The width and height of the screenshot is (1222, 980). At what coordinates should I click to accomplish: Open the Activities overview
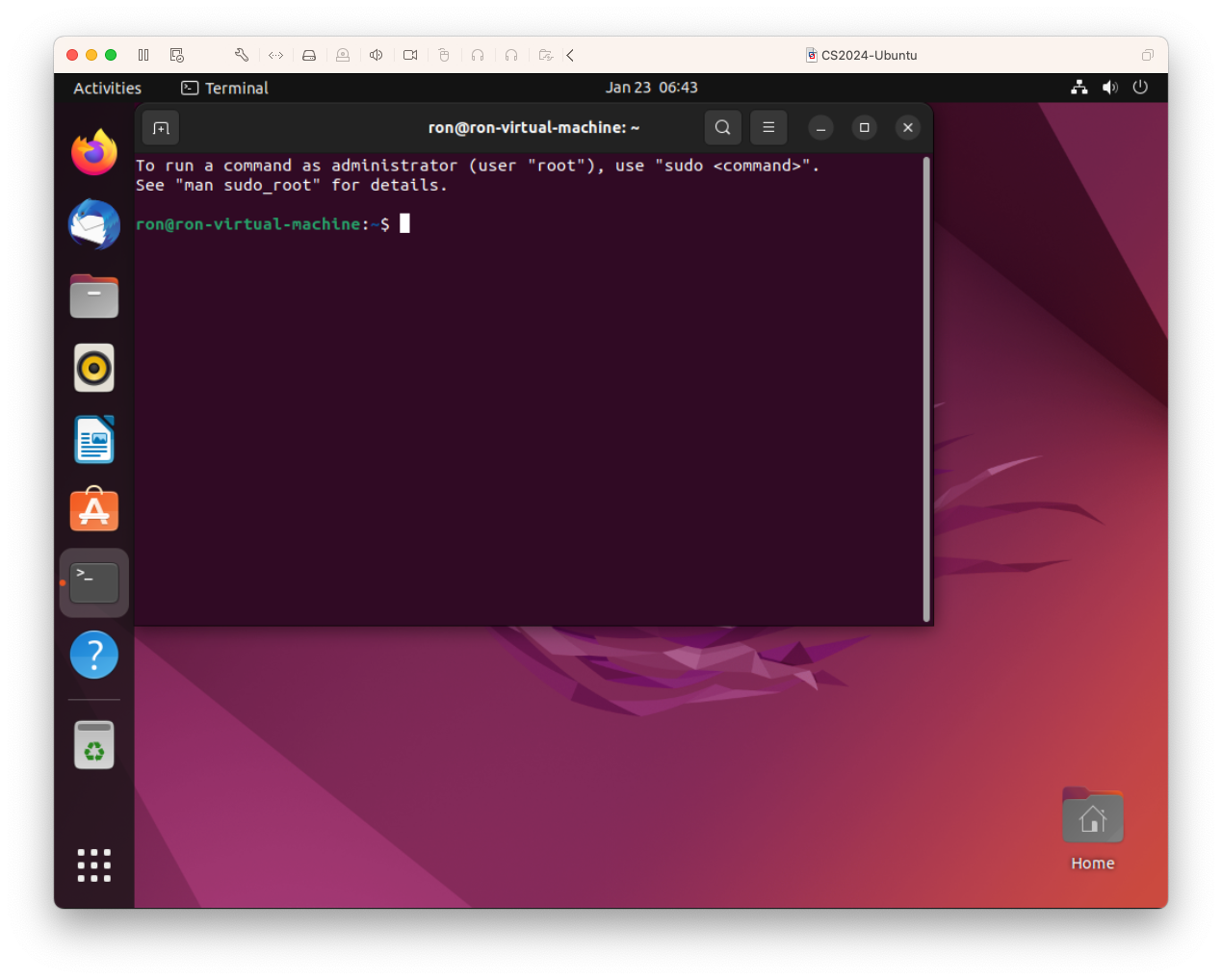point(107,88)
